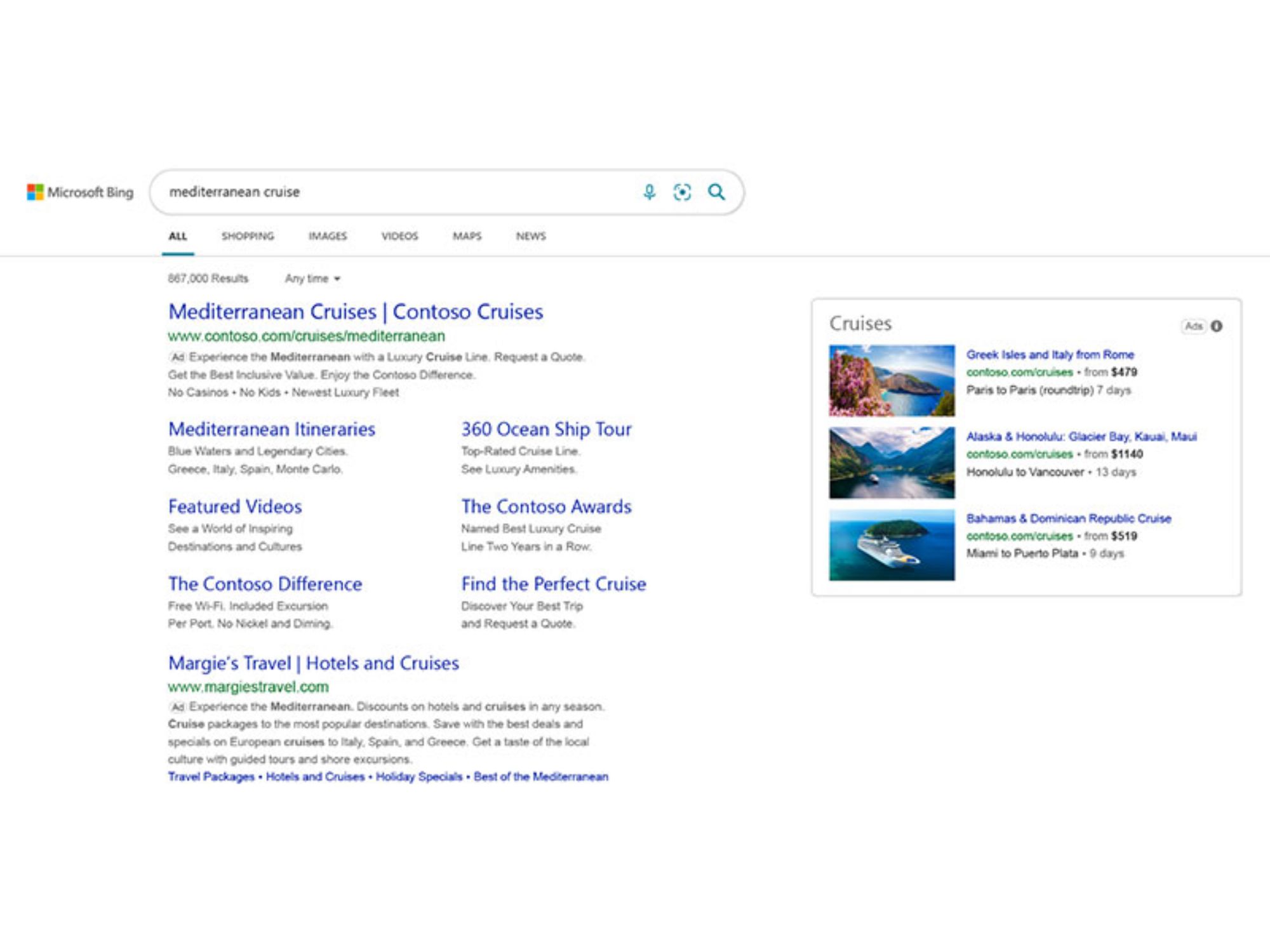Click the Cruises panel heading
This screenshot has width=1270, height=952.
tap(860, 324)
